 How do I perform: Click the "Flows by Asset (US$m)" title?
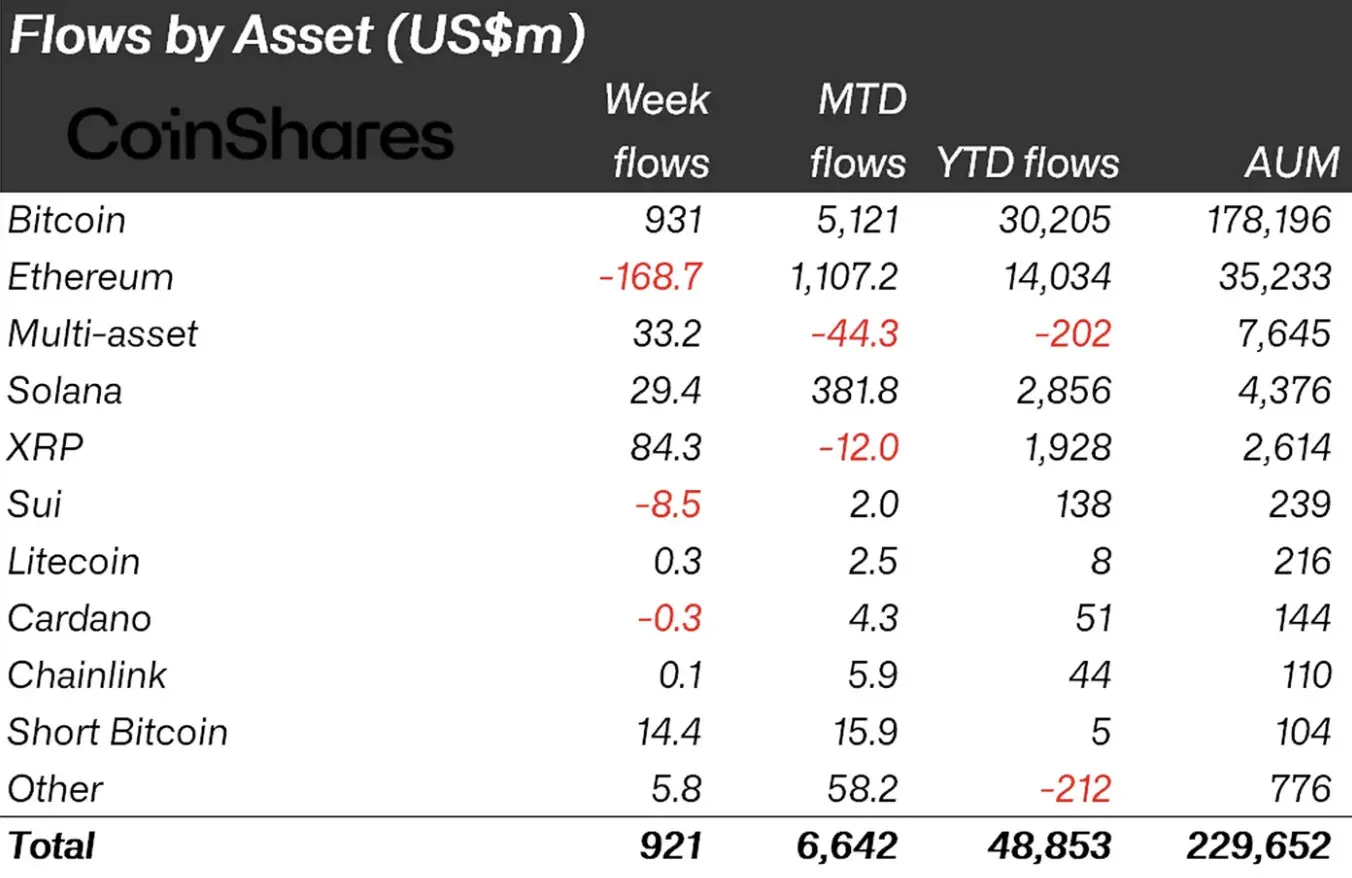295,38
